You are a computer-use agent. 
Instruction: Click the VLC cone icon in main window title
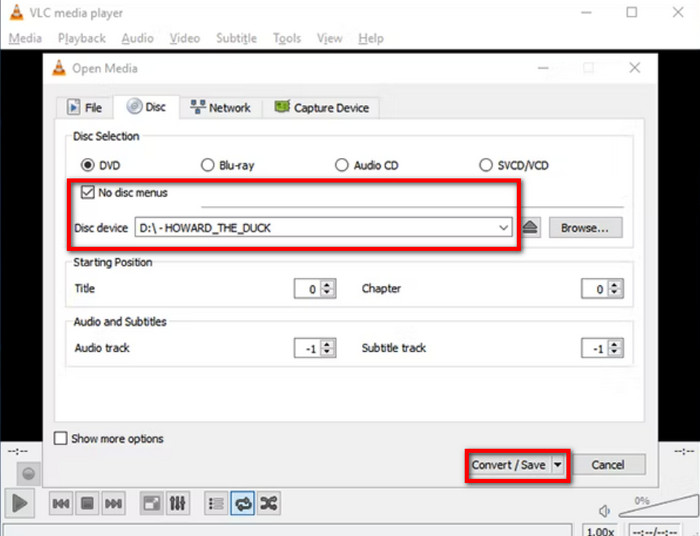tap(17, 12)
